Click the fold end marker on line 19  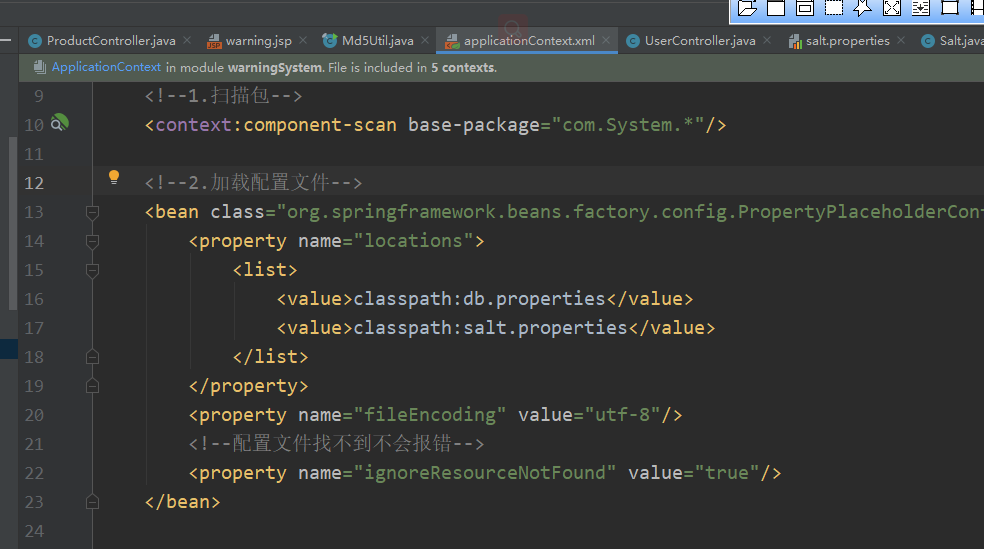[x=92, y=385]
